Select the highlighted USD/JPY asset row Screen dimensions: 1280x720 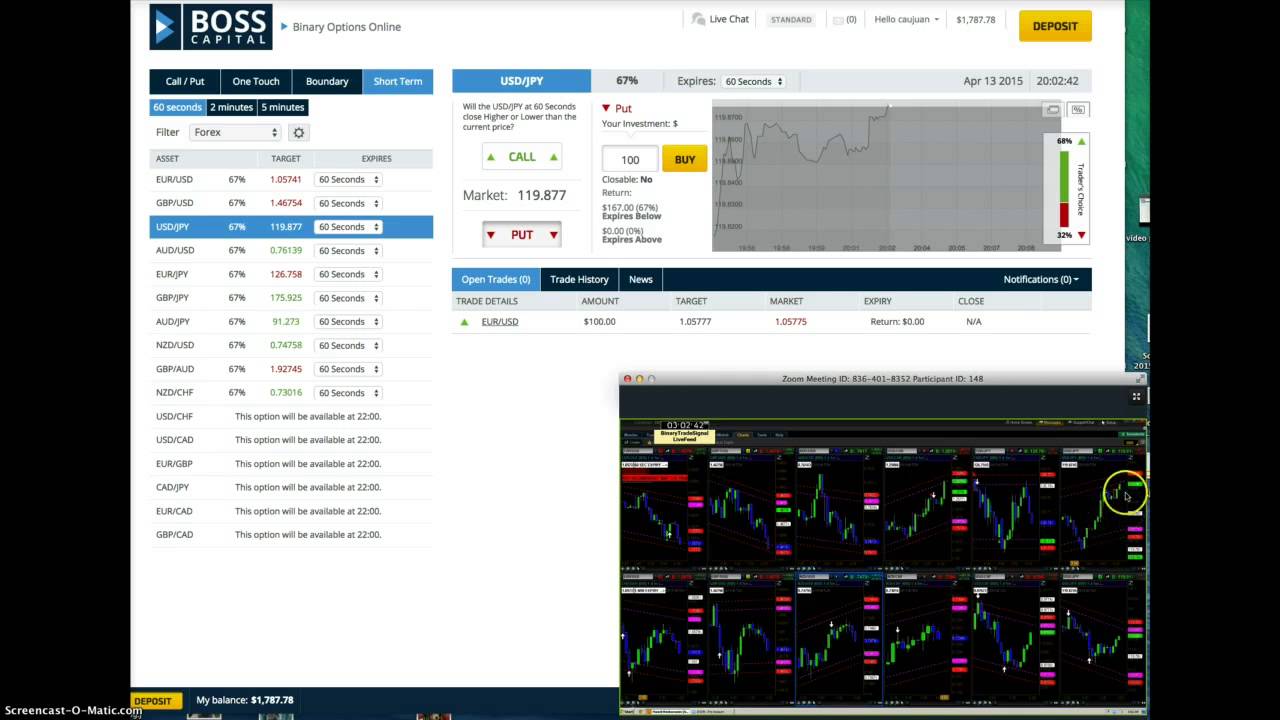pyautogui.click(x=291, y=227)
